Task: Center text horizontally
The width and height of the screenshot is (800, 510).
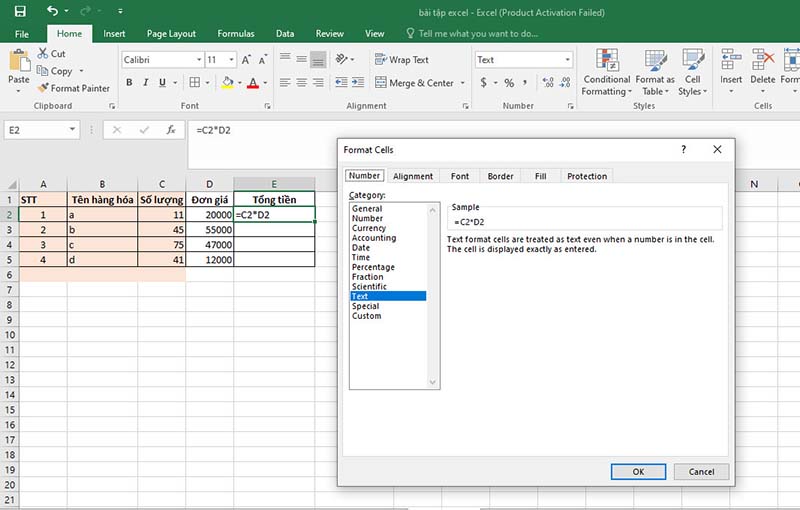Action: tap(302, 82)
